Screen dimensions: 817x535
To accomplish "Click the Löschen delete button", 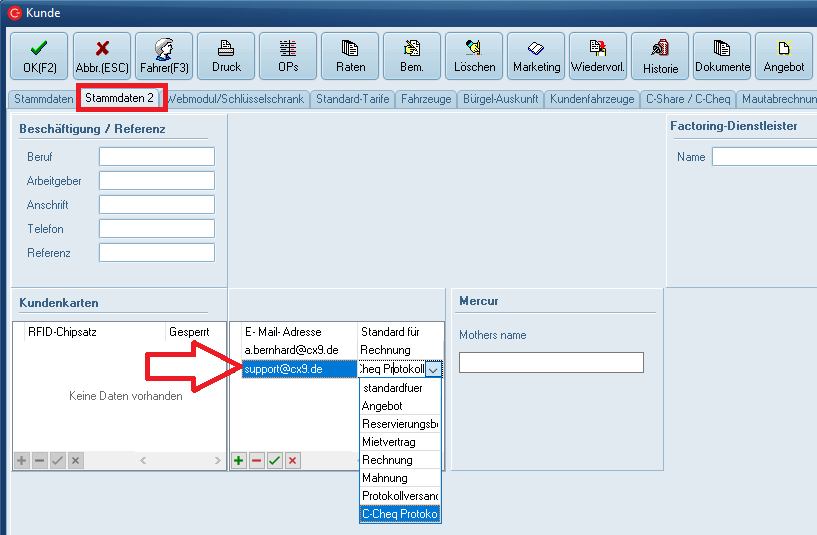I will pyautogui.click(x=474, y=56).
